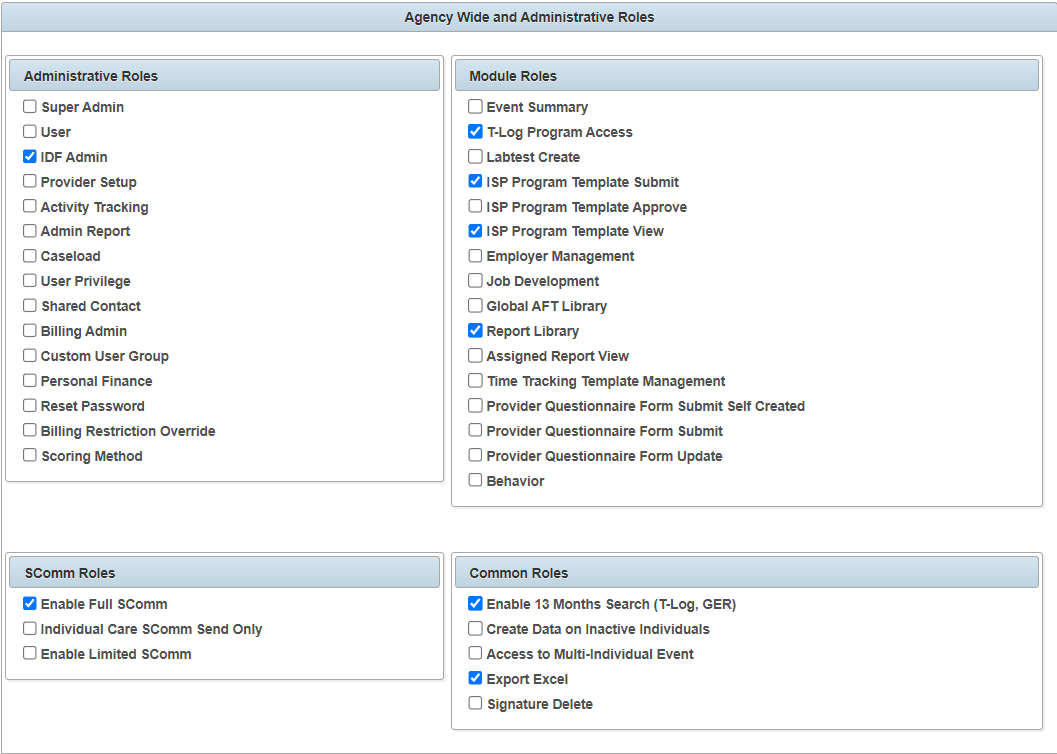This screenshot has height=754, width=1057.
Task: Check Activity Tracking
Action: pyautogui.click(x=29, y=206)
